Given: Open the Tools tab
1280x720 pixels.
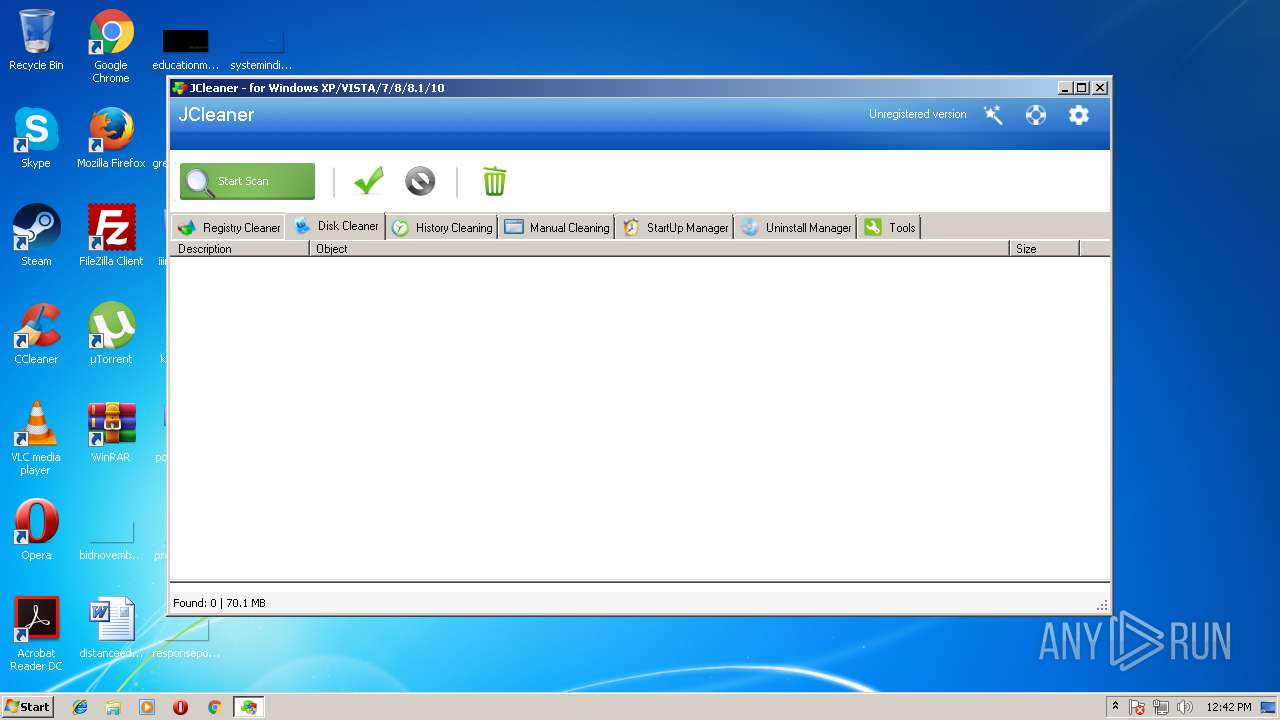Looking at the screenshot, I should click(889, 227).
